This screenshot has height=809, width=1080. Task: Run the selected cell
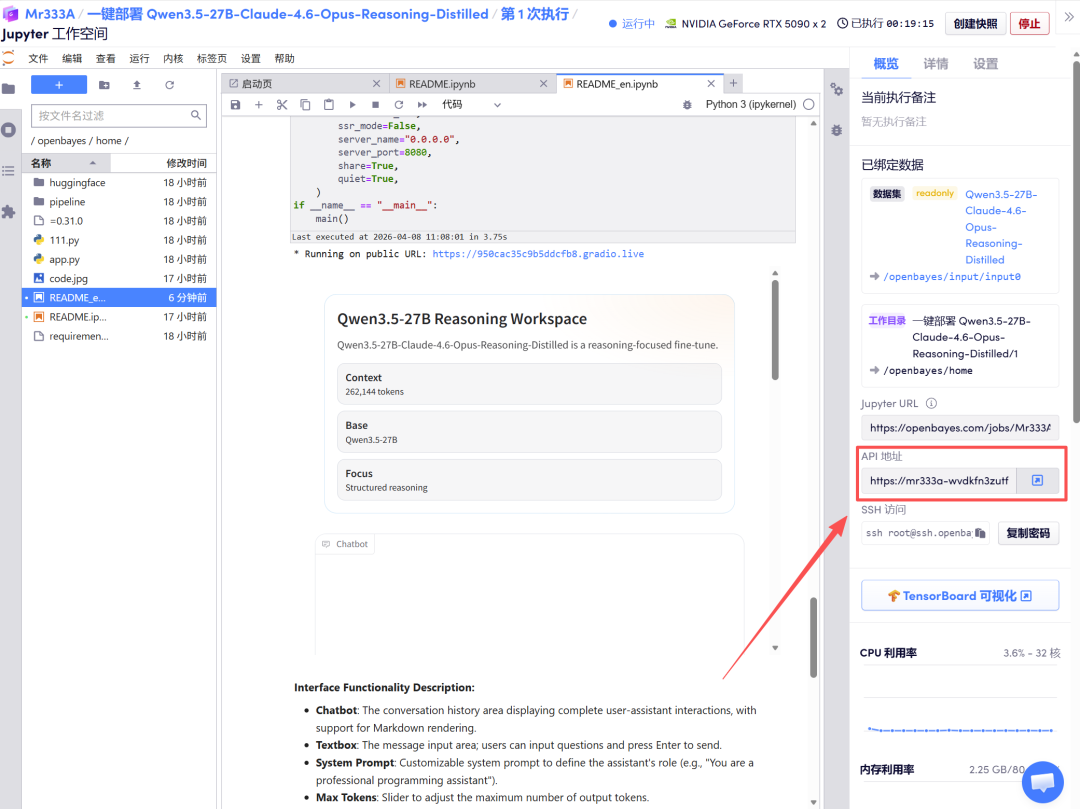352,105
